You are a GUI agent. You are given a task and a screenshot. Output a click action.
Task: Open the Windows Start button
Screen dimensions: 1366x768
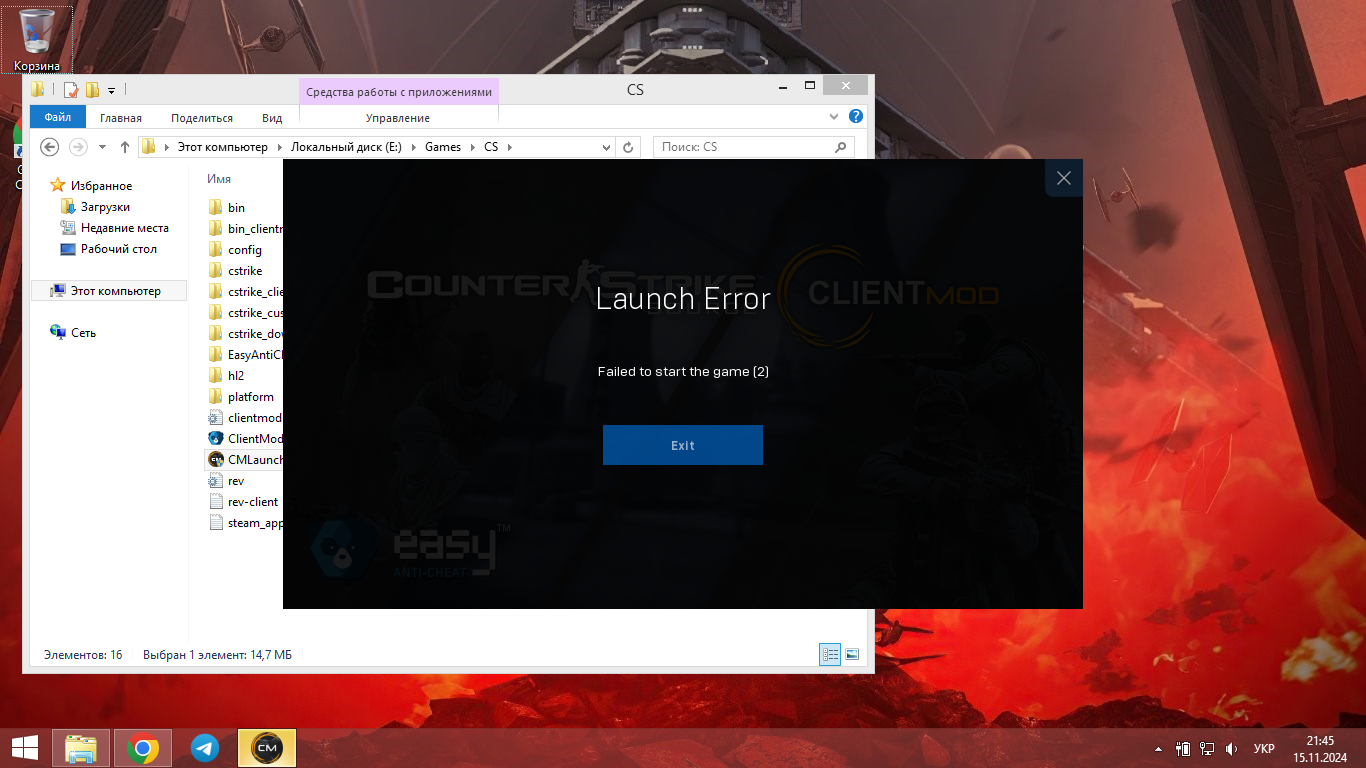pos(25,748)
